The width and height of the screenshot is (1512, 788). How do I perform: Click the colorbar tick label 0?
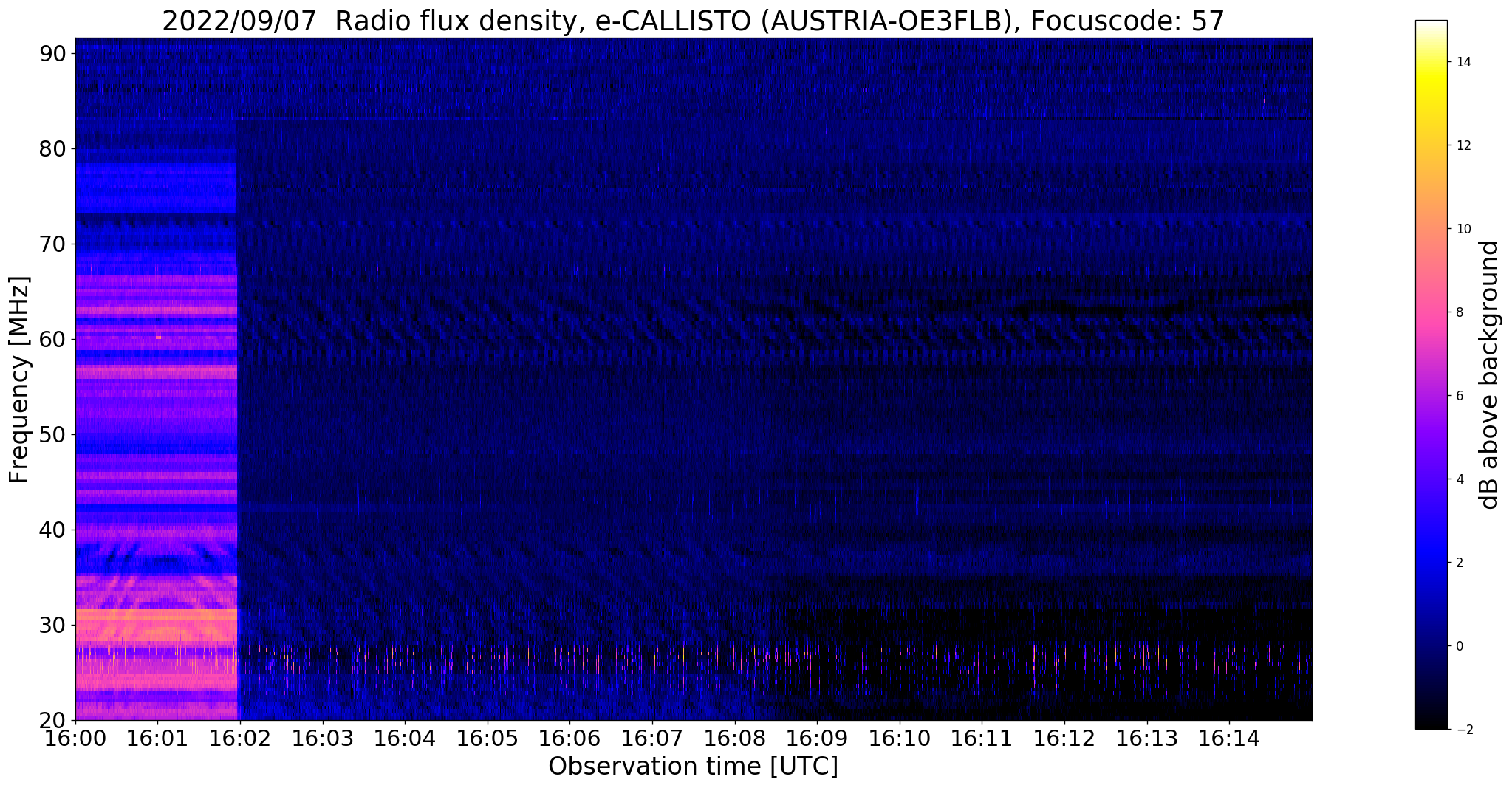coord(1459,646)
